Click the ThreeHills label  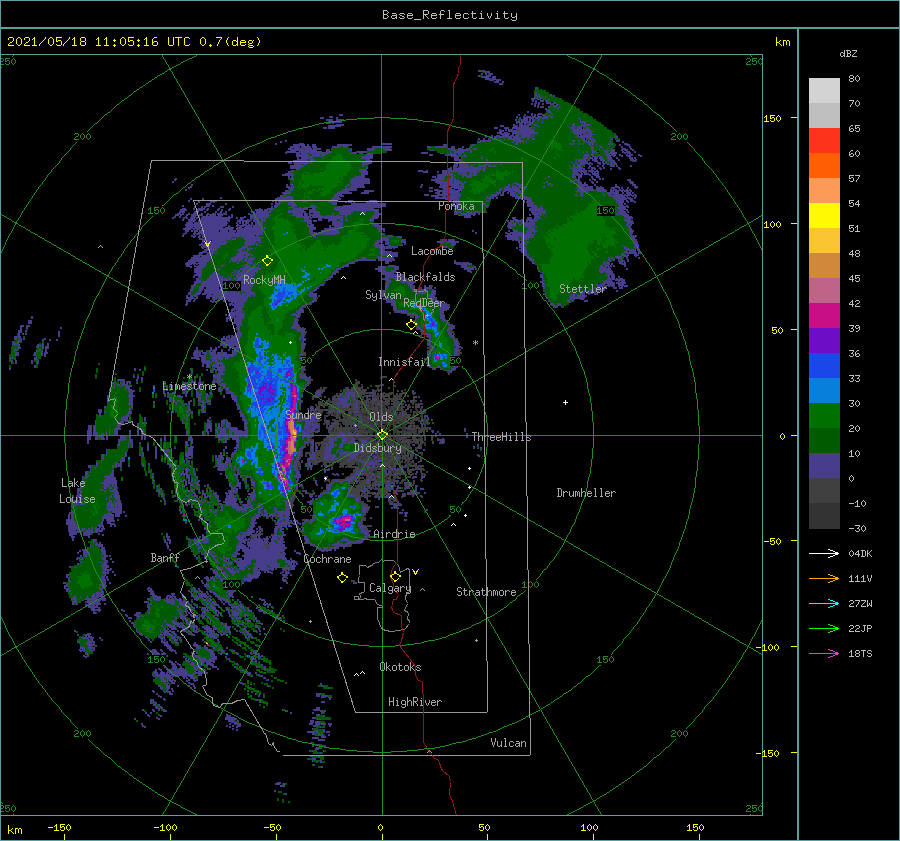(x=501, y=437)
